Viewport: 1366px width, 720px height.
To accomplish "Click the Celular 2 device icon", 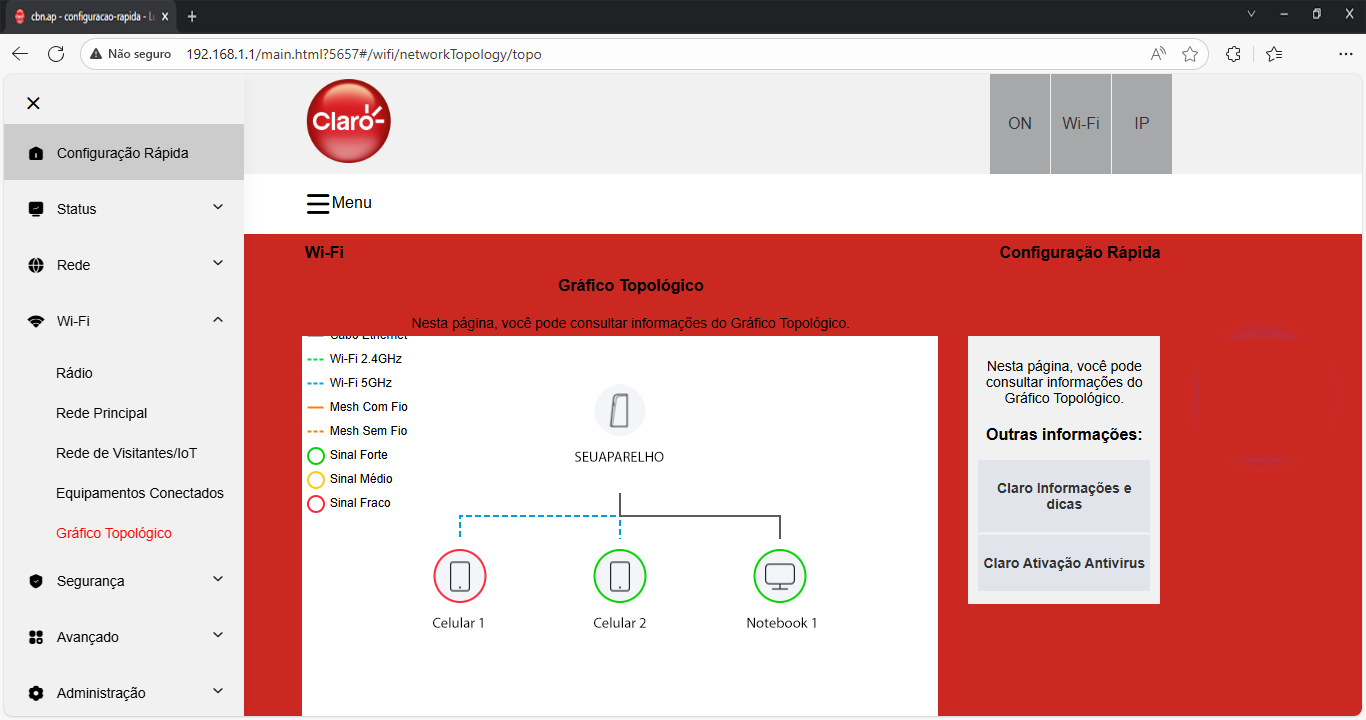I will 620,576.
